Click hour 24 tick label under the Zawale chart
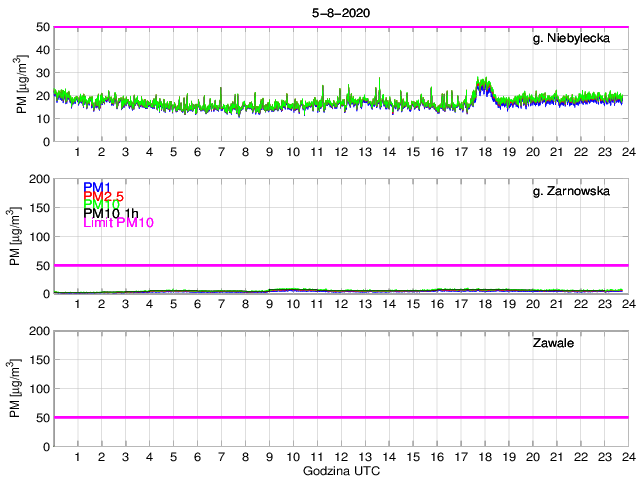The width and height of the screenshot is (640, 480). click(x=627, y=457)
